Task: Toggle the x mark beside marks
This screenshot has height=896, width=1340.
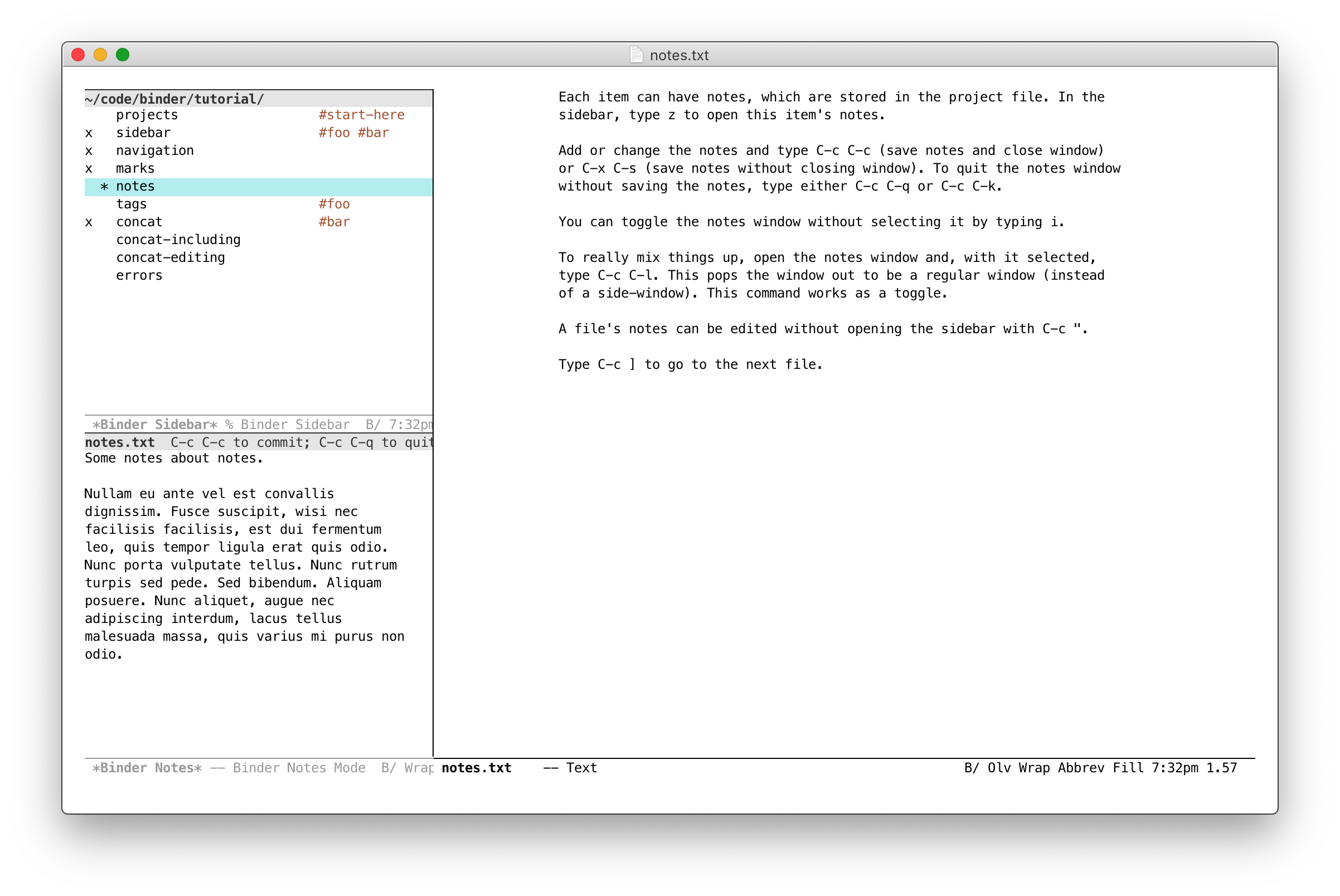Action: click(x=88, y=168)
